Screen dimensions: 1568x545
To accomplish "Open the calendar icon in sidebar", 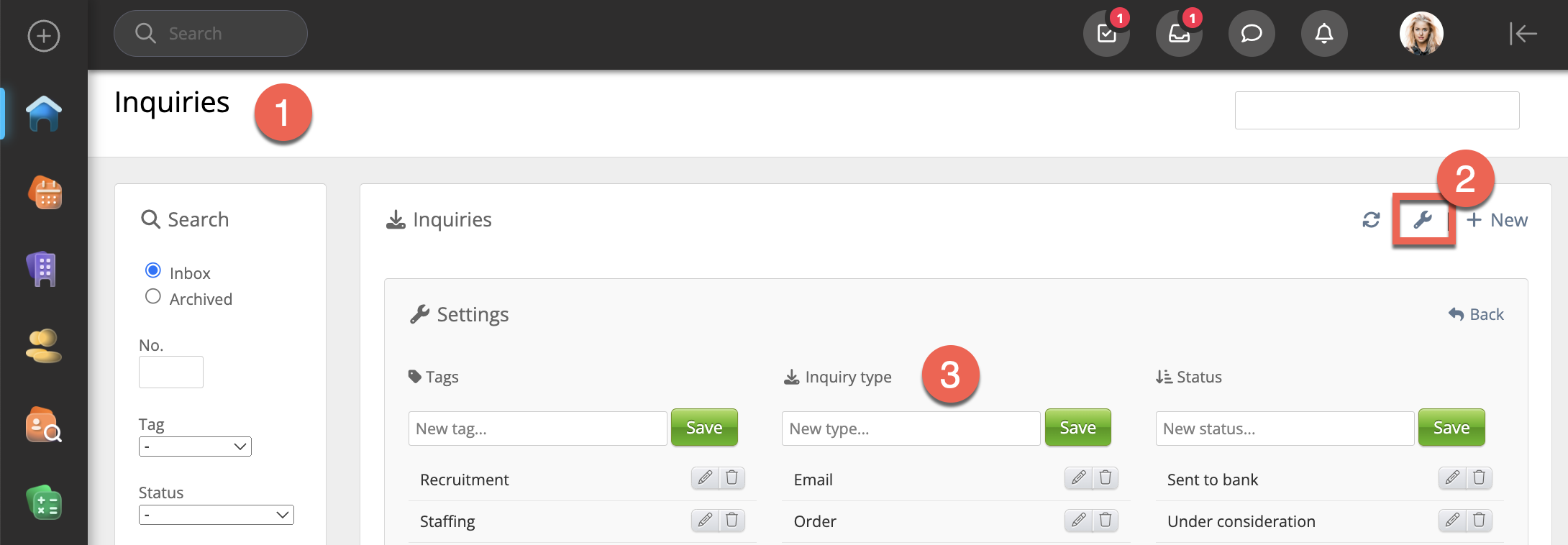I will (44, 193).
